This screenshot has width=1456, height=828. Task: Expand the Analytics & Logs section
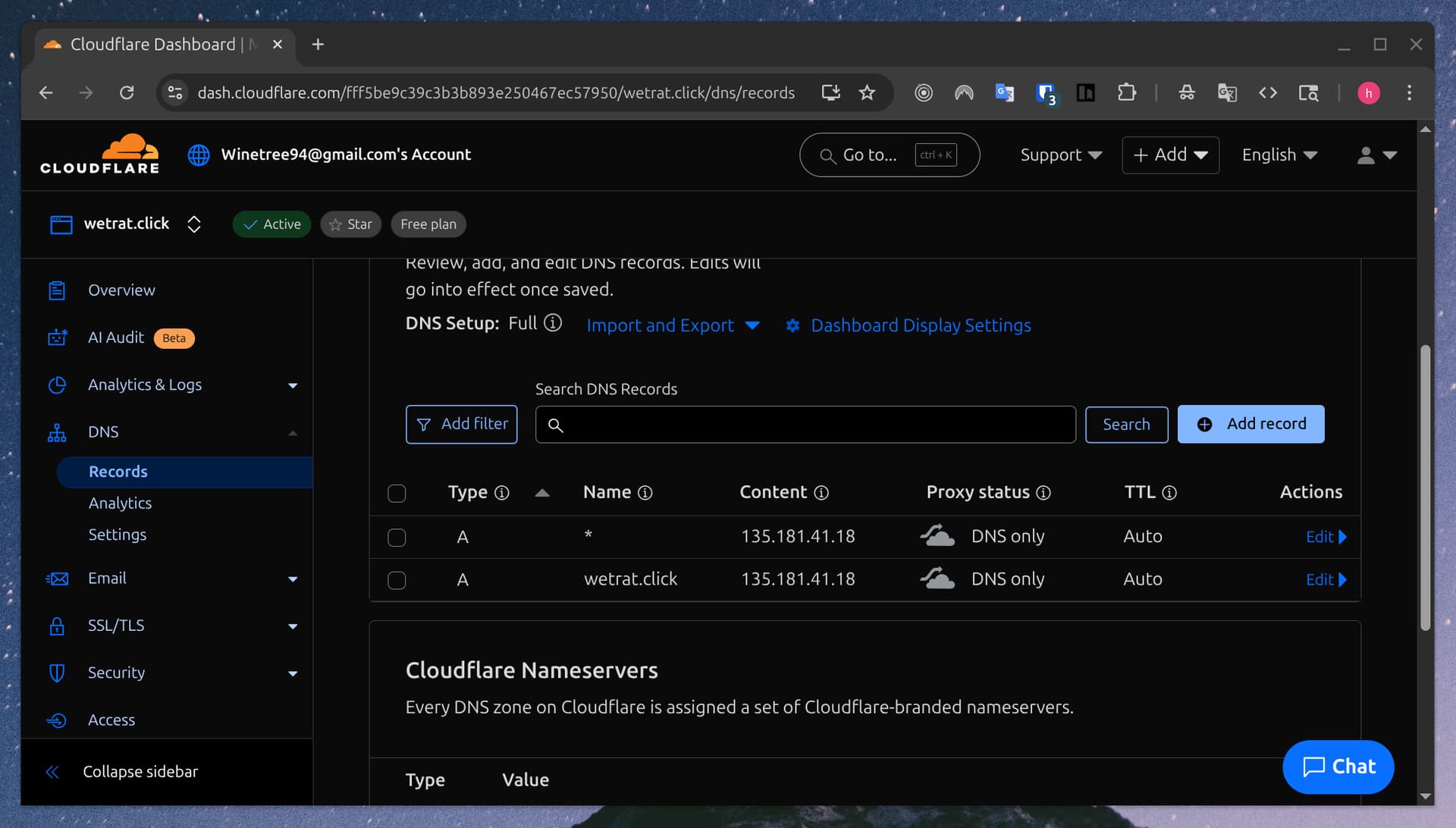point(293,386)
